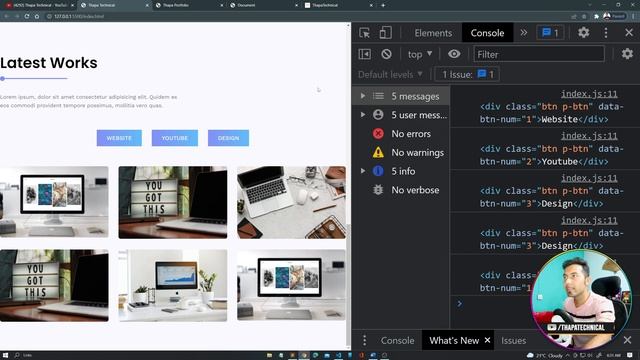Toggle the device toolbar icon
640x360 pixels.
click(385, 33)
